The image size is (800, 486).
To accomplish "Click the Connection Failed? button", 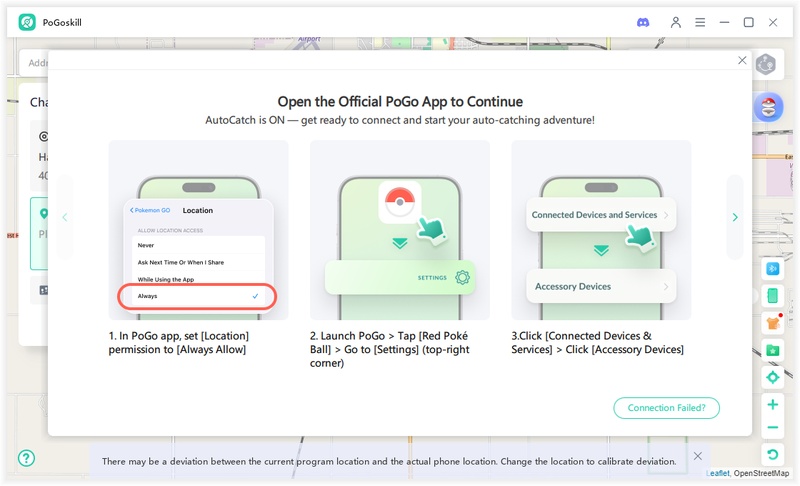I will point(666,408).
